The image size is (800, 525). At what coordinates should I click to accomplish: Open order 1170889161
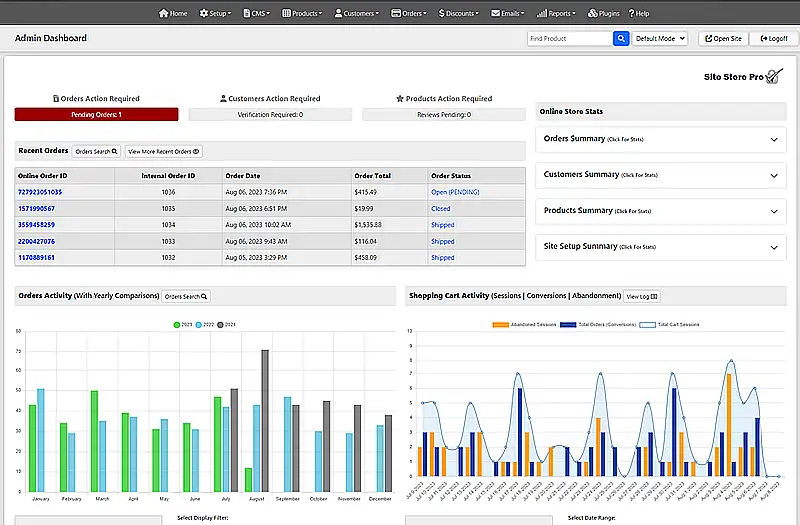[x=36, y=258]
